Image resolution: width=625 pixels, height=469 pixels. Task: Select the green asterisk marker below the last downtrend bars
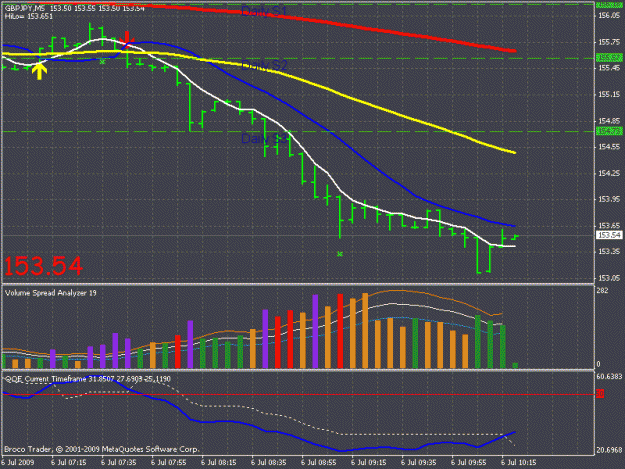(x=340, y=254)
